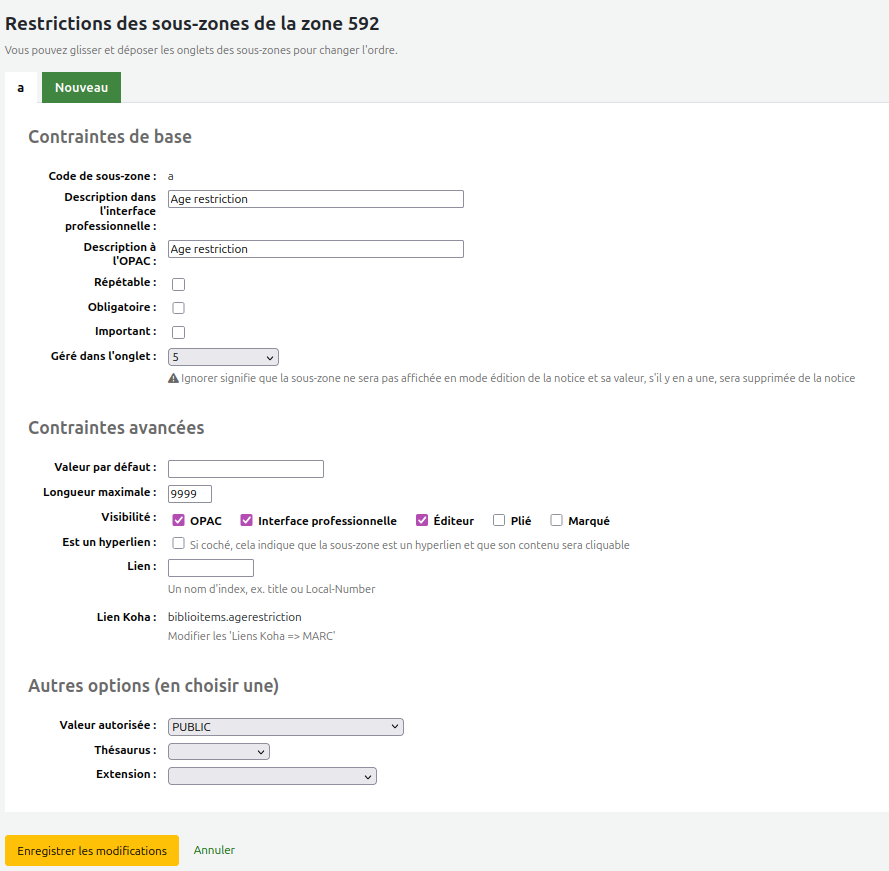Open the Extension dropdown
This screenshot has height=871, width=889.
coord(272,776)
